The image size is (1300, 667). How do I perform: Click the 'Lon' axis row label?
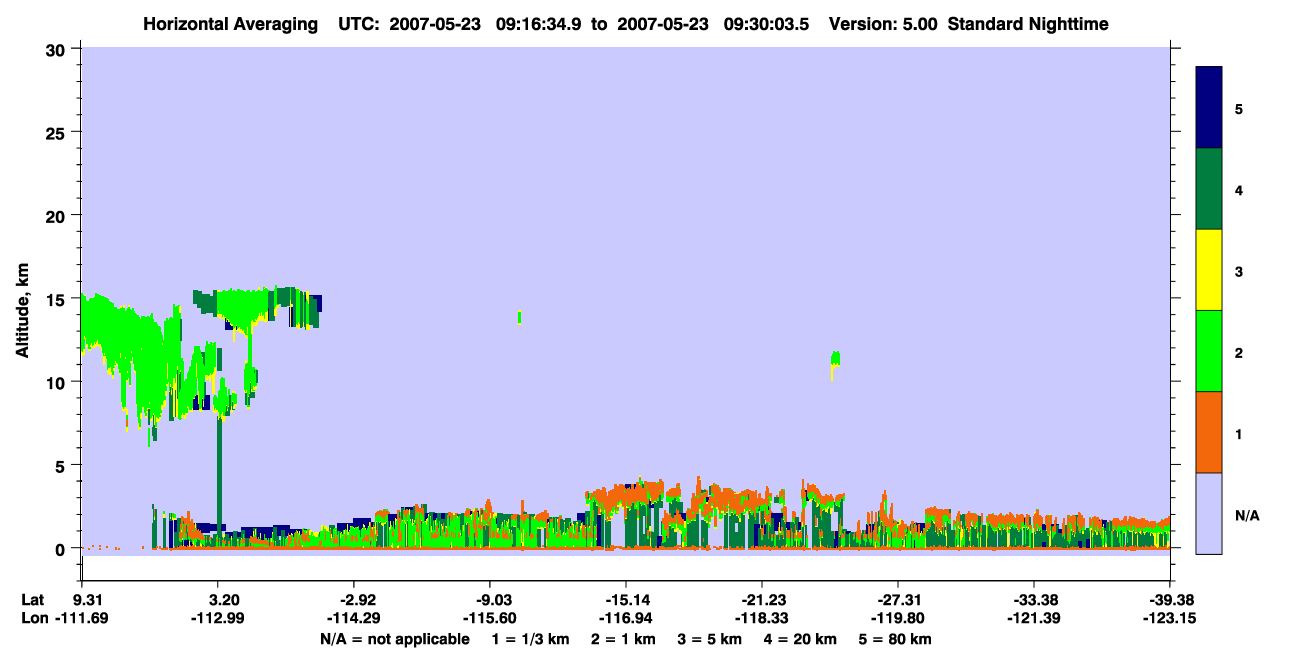[33, 619]
